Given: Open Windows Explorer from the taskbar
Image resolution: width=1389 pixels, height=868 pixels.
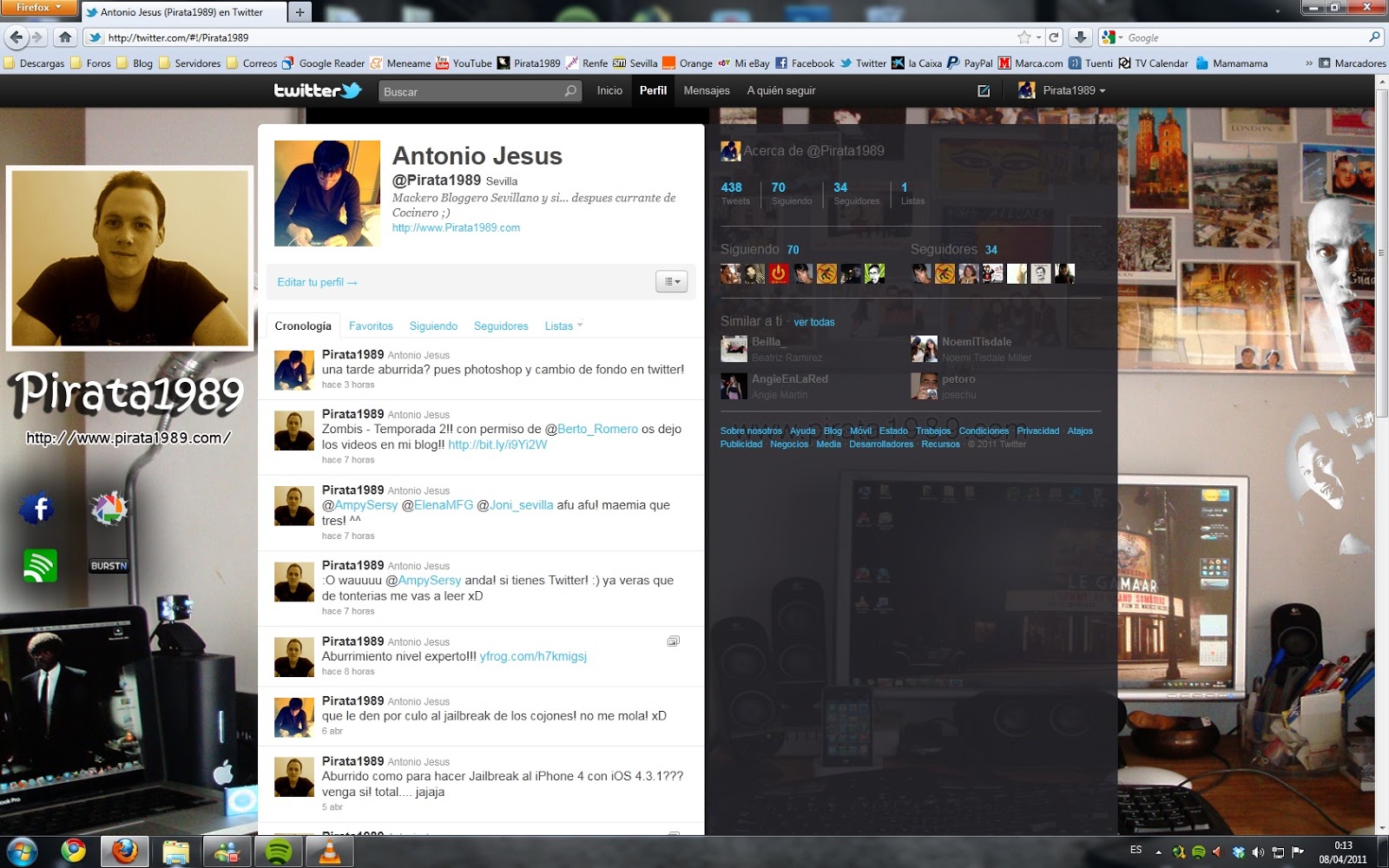Looking at the screenshot, I should click(x=176, y=852).
